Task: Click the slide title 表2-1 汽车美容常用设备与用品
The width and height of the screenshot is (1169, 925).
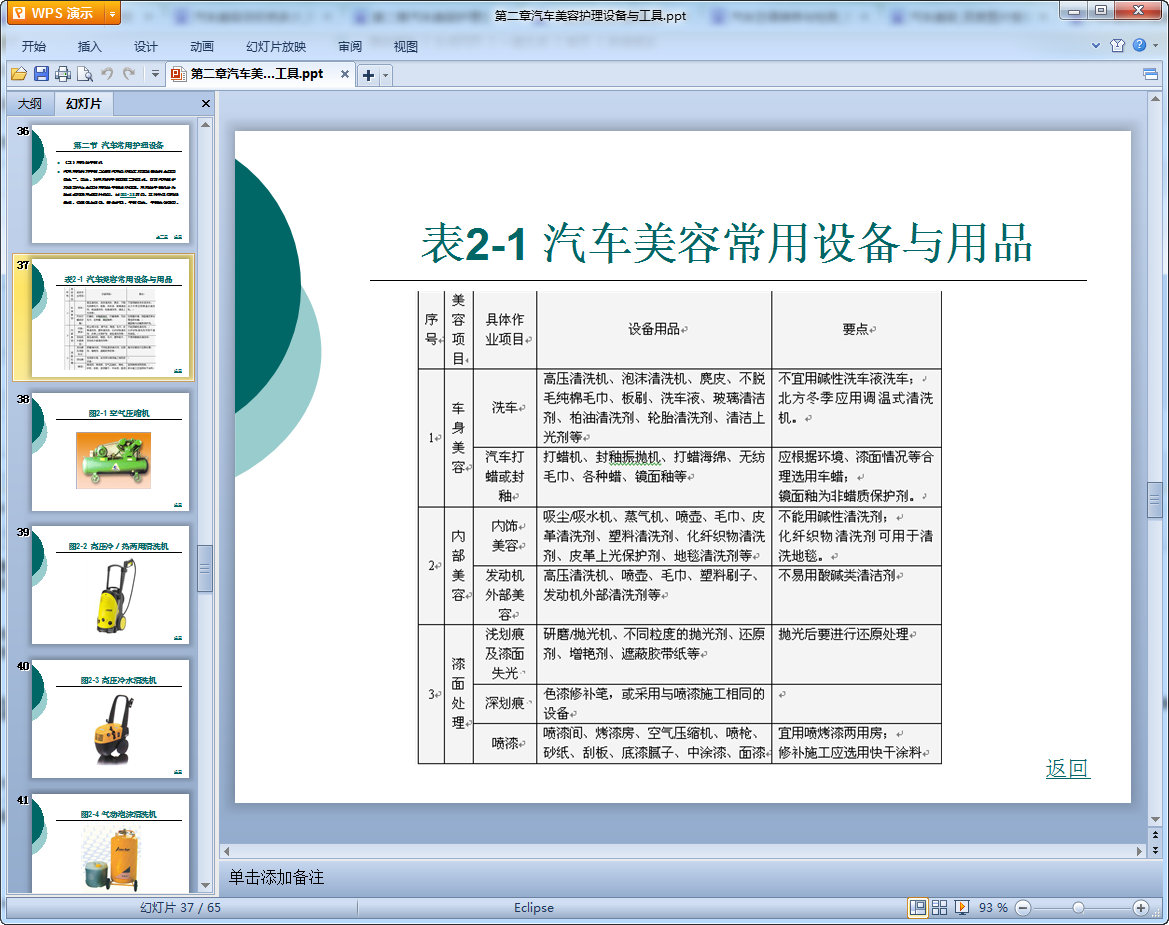Action: tap(727, 243)
